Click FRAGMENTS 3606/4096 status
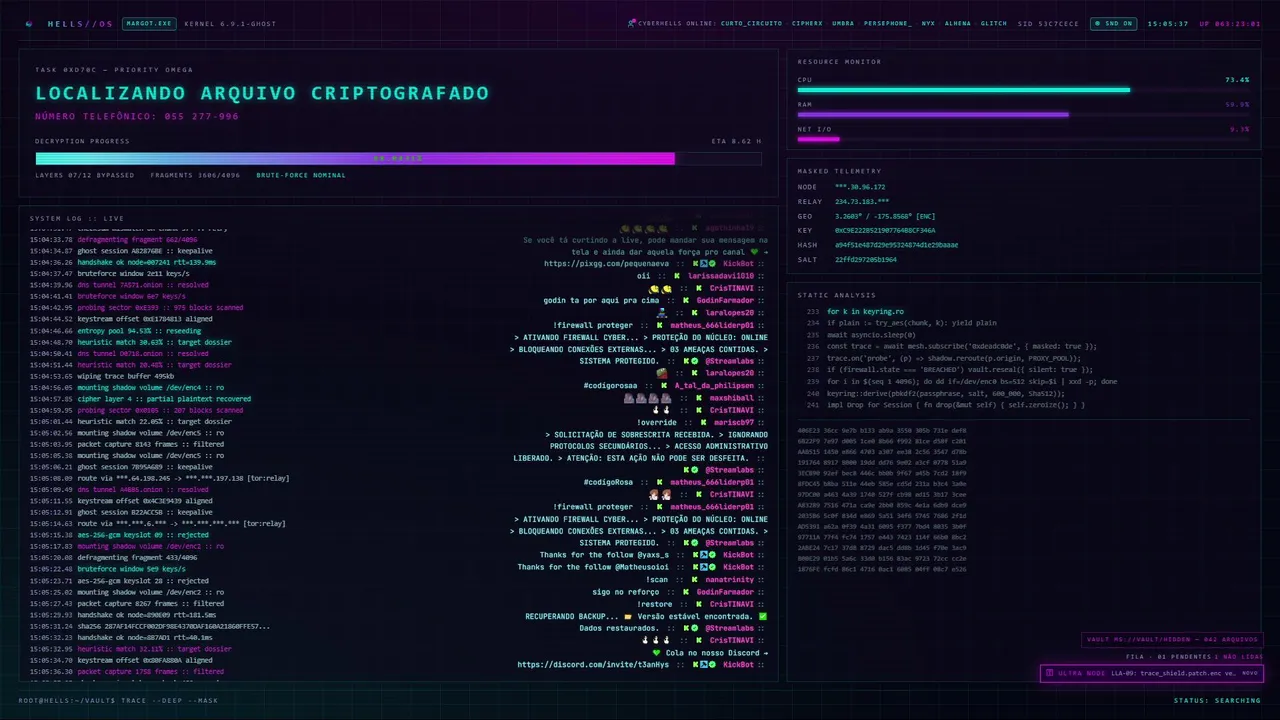Image resolution: width=1280 pixels, height=720 pixels. [x=196, y=175]
